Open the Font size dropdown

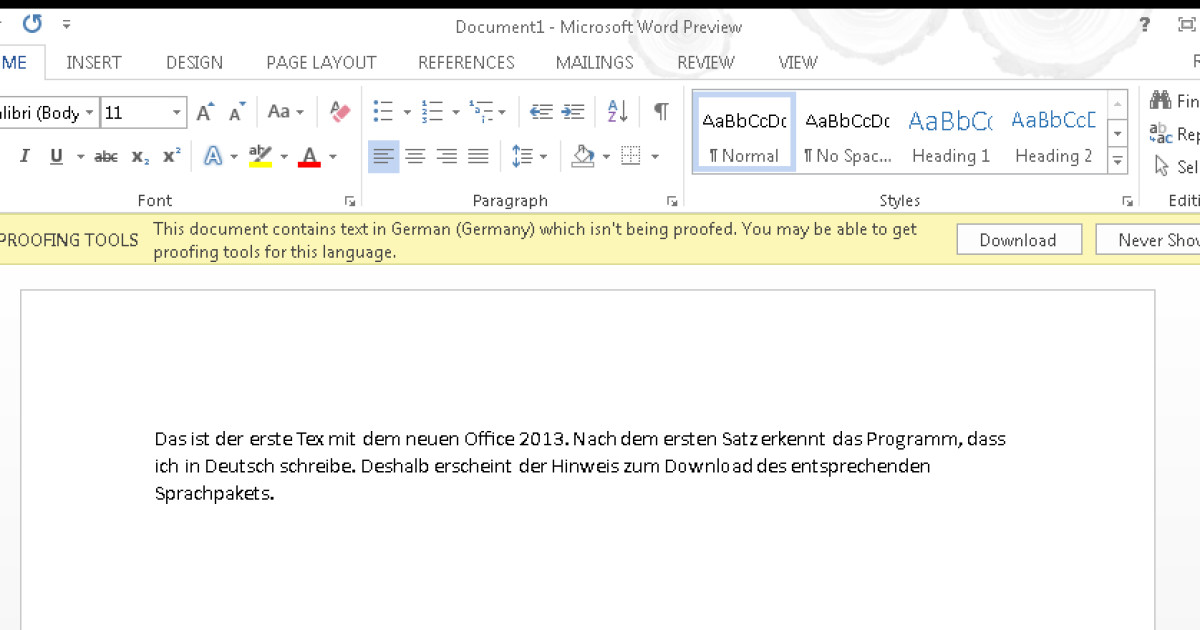(x=178, y=112)
